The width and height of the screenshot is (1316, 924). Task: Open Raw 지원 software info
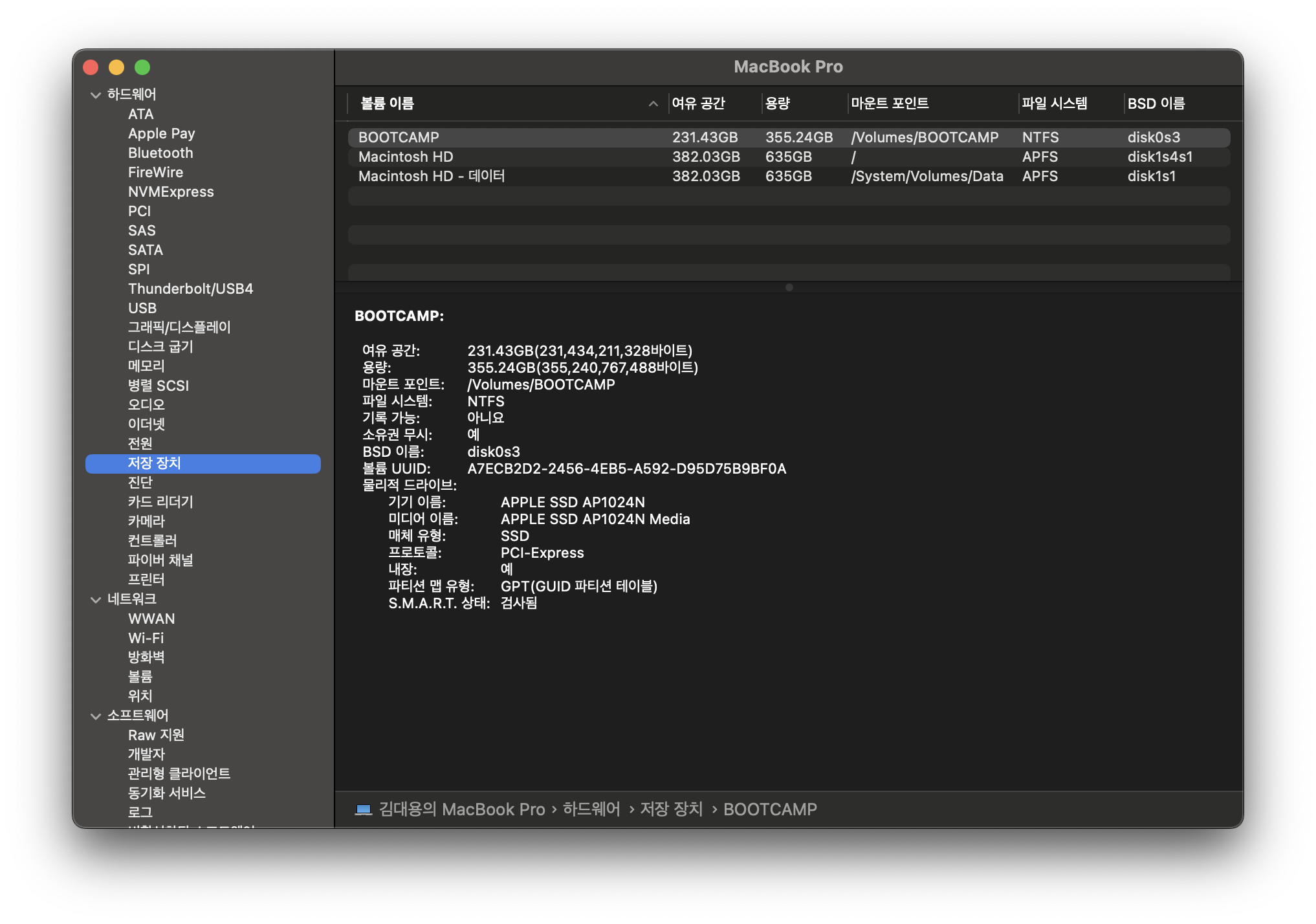pyautogui.click(x=156, y=735)
